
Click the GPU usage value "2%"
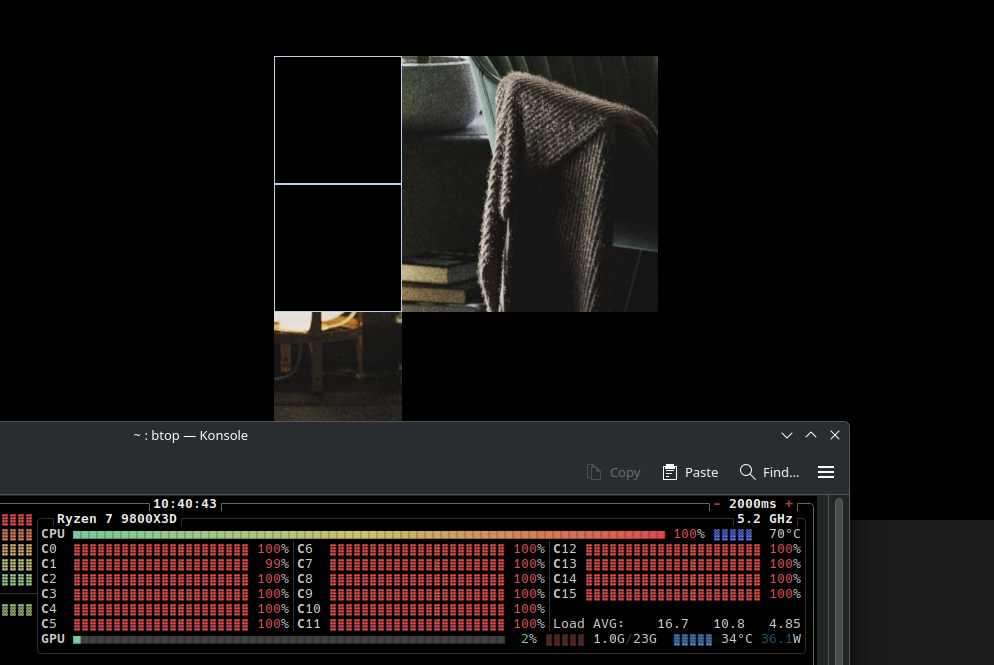[x=529, y=639]
